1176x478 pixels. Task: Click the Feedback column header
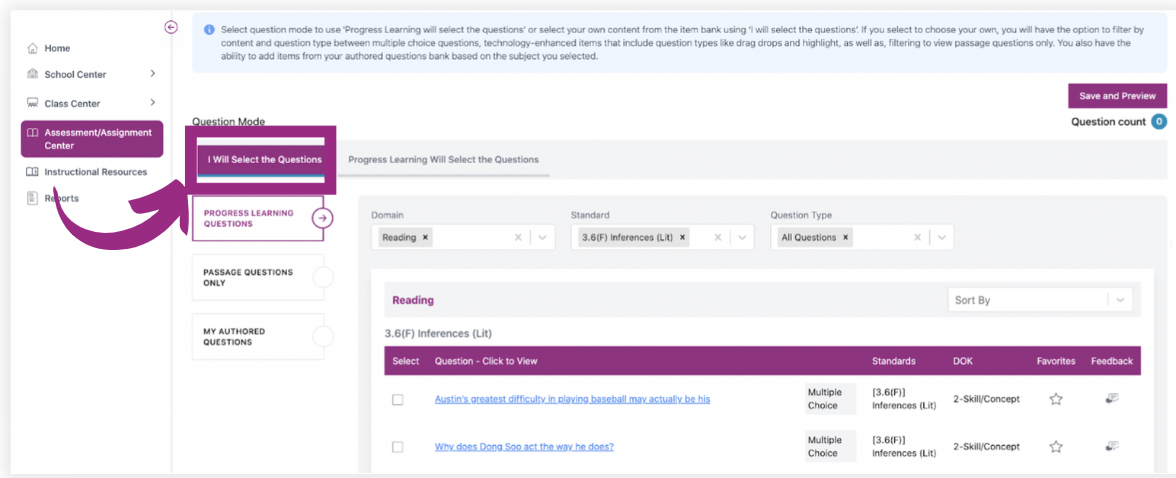pos(1112,361)
